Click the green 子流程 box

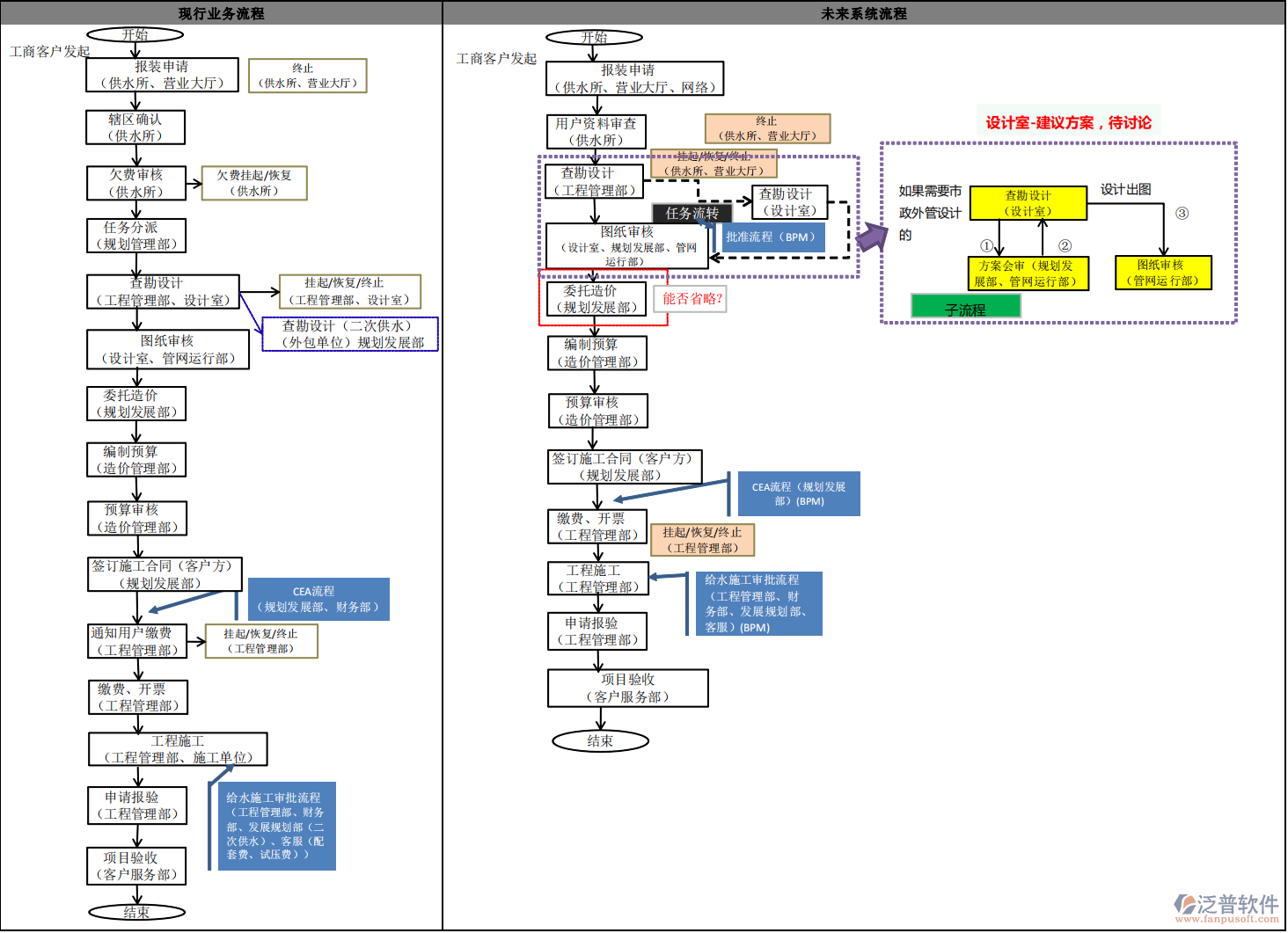pyautogui.click(x=965, y=307)
